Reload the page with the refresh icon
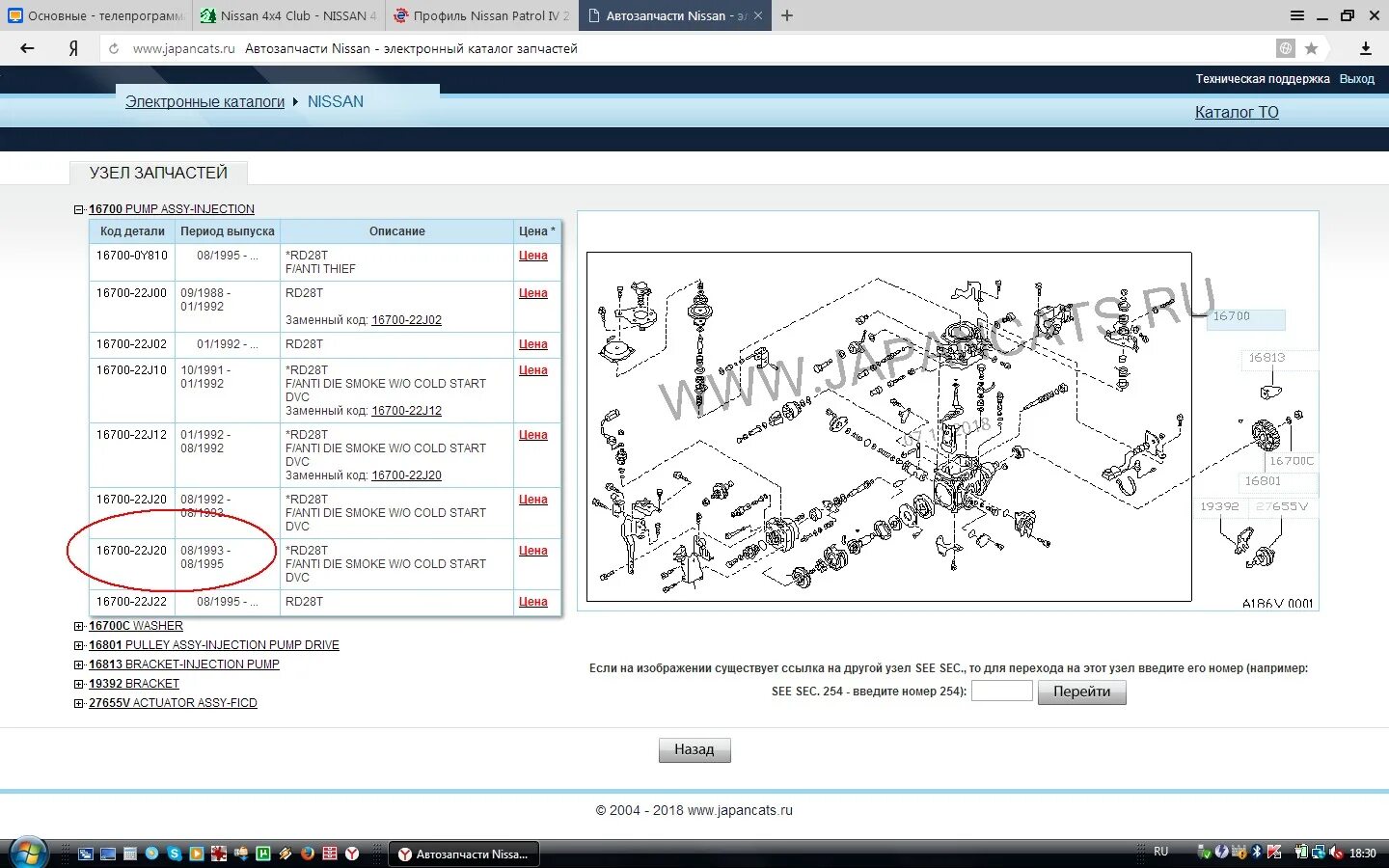 114,48
